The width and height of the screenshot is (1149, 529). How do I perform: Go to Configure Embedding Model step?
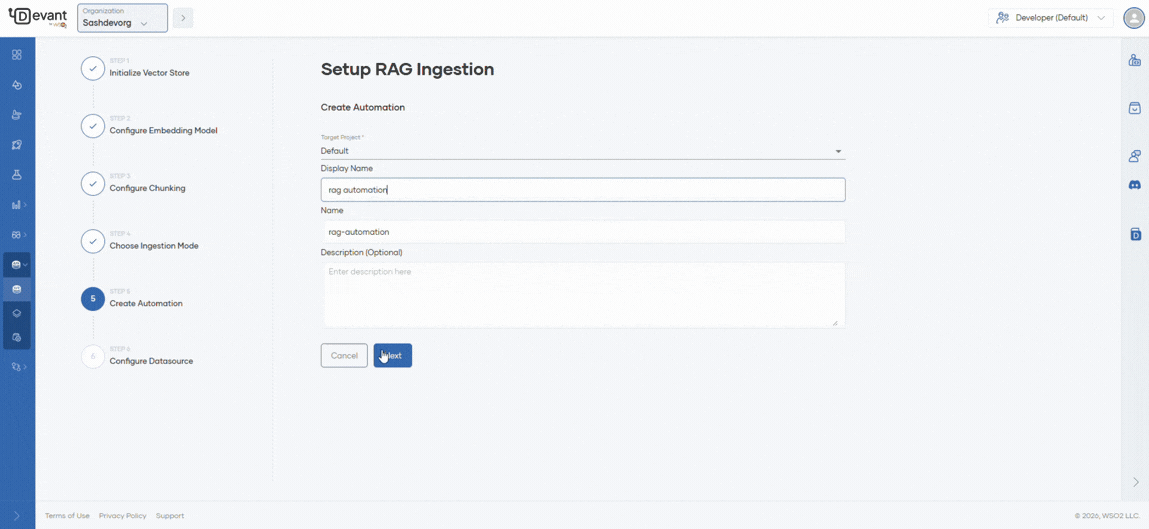click(163, 131)
